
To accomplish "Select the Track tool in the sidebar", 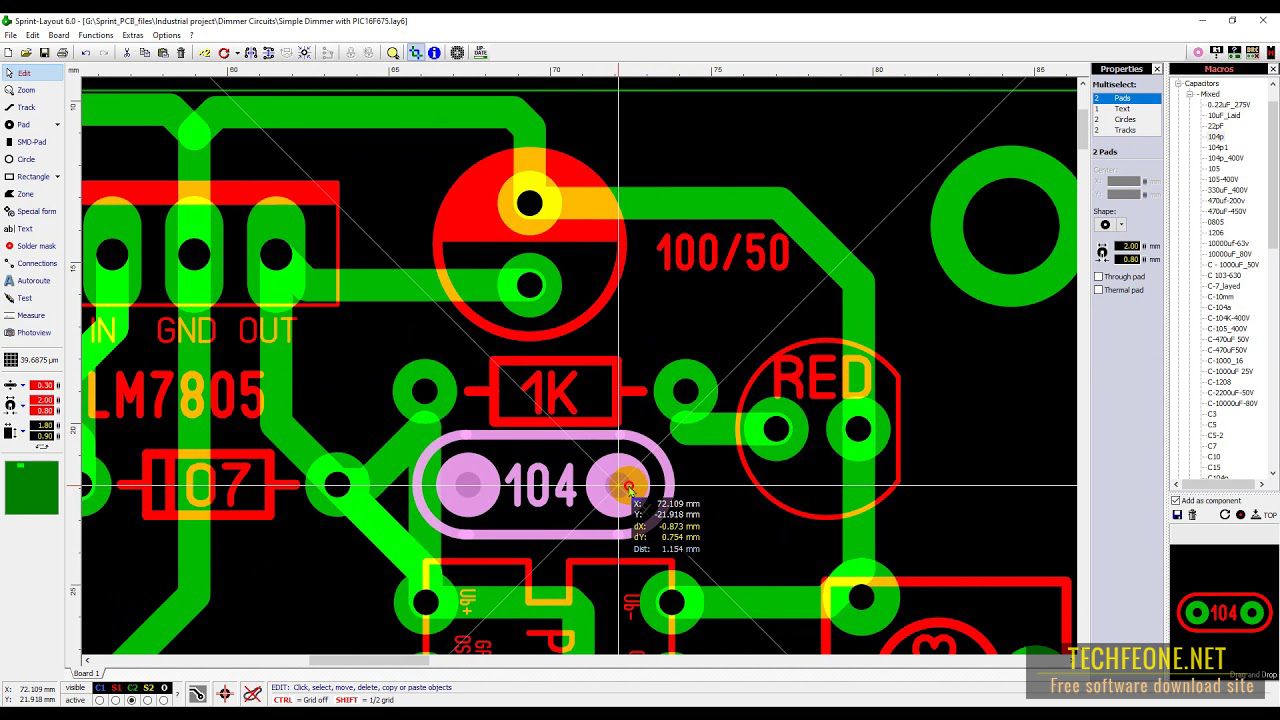I will click(25, 107).
